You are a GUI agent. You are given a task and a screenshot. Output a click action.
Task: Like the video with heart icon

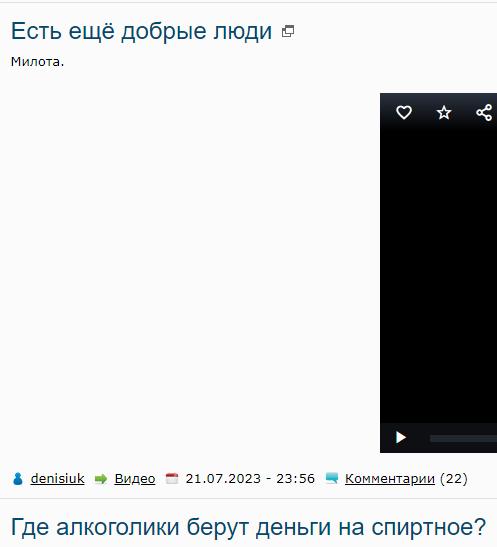coord(404,113)
